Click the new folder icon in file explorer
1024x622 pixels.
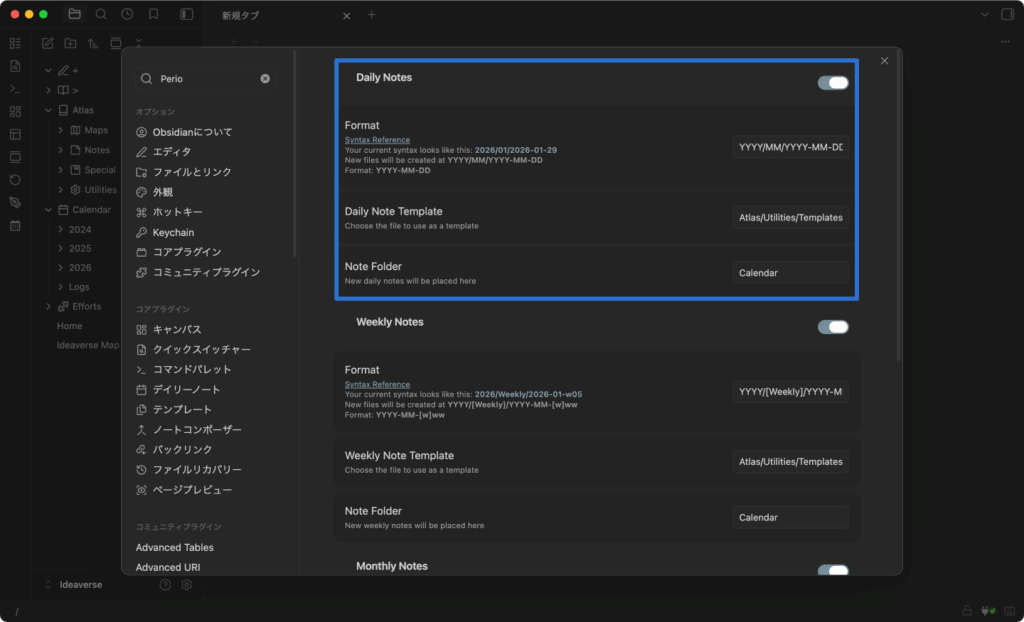click(x=70, y=43)
